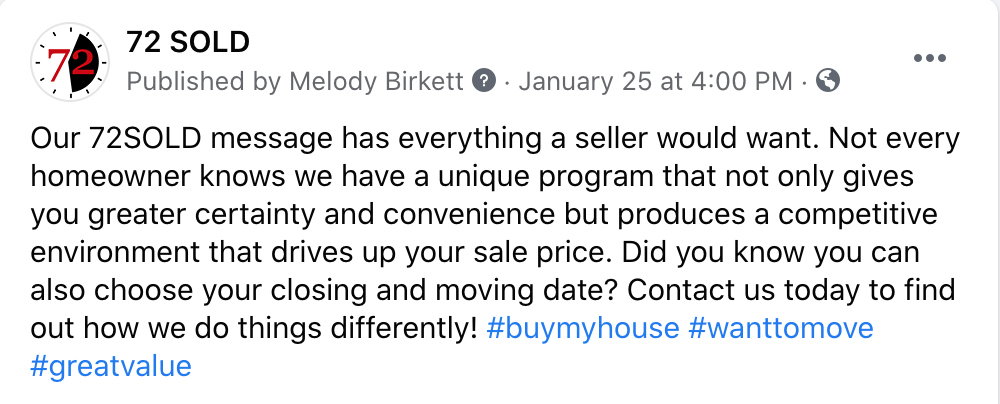This screenshot has width=1000, height=404.
Task: Follow the #greatvalue hashtag
Action: click(111, 367)
